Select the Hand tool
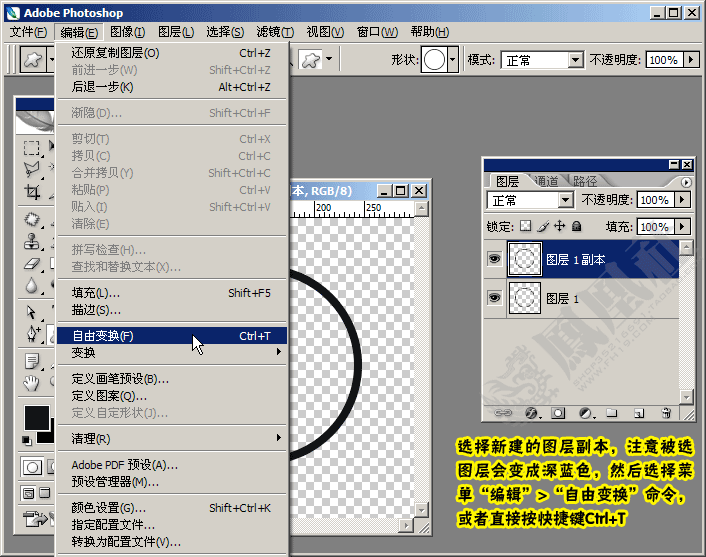Screen dimensions: 706x557 [32, 383]
